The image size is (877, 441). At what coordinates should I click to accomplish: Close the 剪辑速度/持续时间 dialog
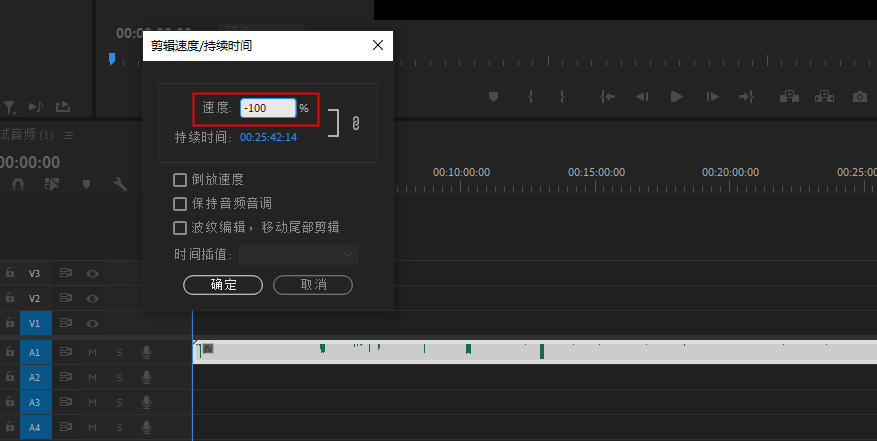coord(378,45)
